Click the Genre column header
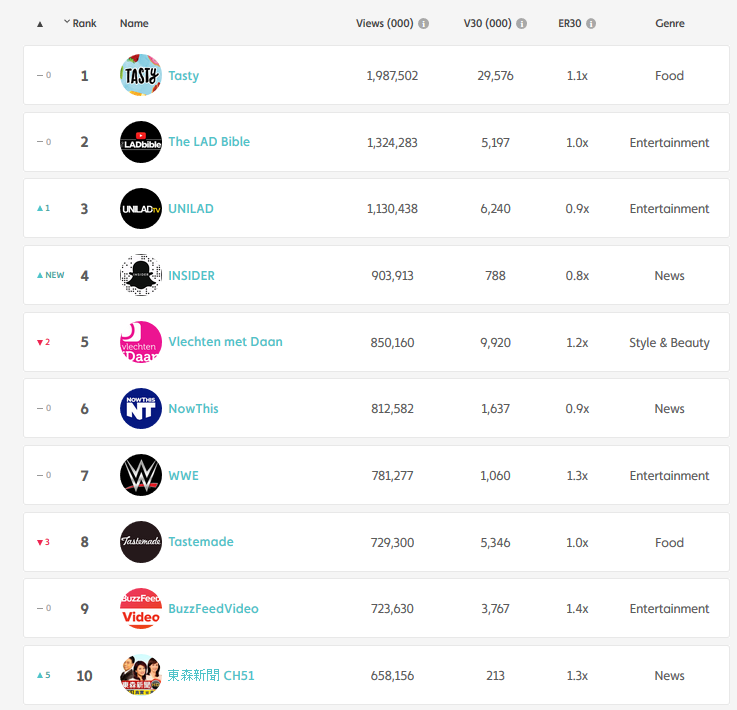 [670, 23]
